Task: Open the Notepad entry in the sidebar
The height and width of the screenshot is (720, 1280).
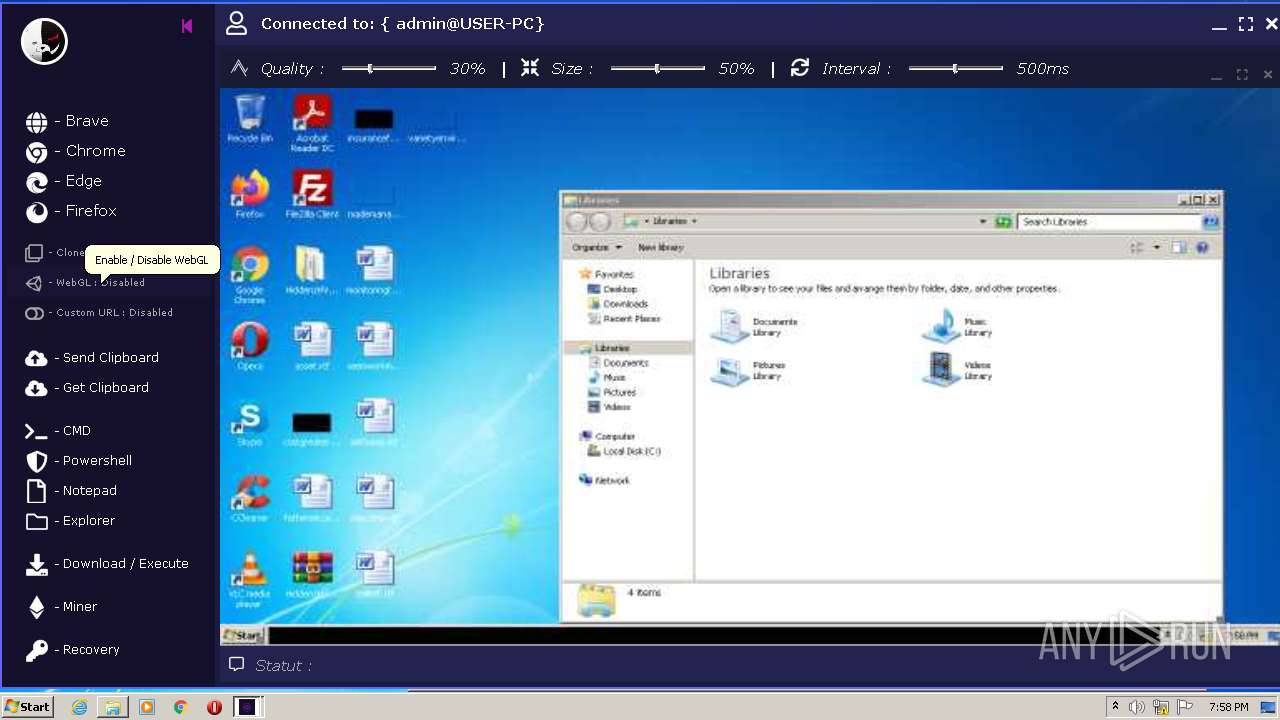Action: [x=71, y=491]
